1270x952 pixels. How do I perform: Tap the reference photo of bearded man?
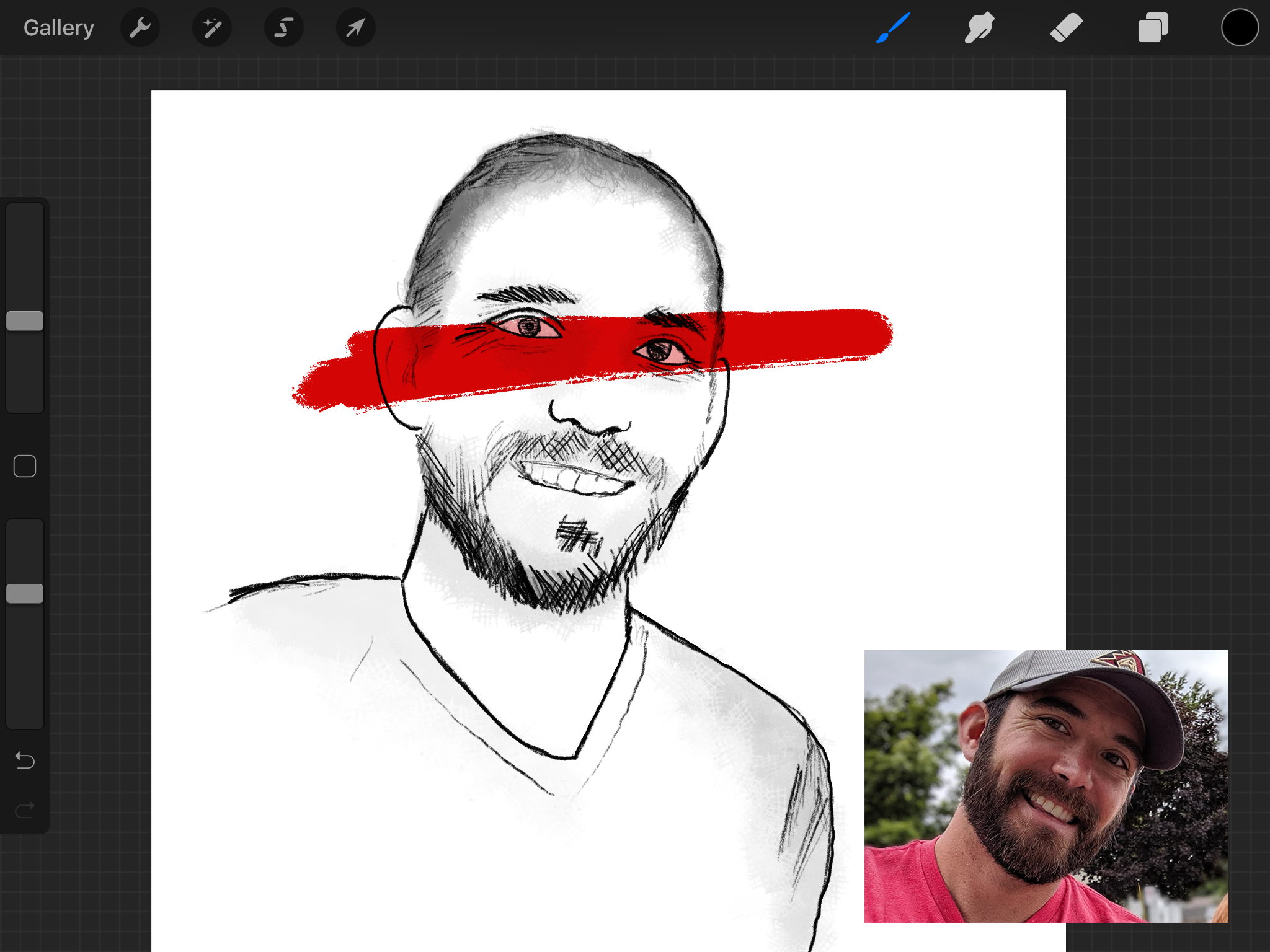point(1046,786)
